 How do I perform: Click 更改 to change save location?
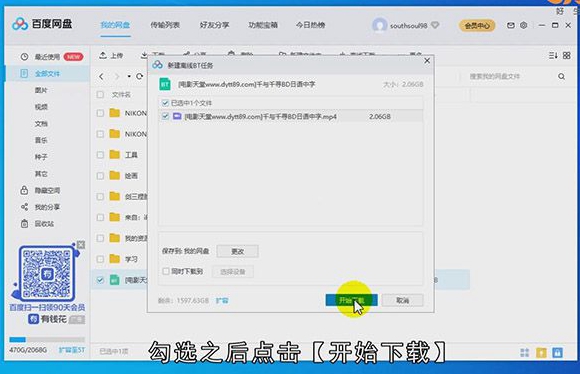point(237,251)
